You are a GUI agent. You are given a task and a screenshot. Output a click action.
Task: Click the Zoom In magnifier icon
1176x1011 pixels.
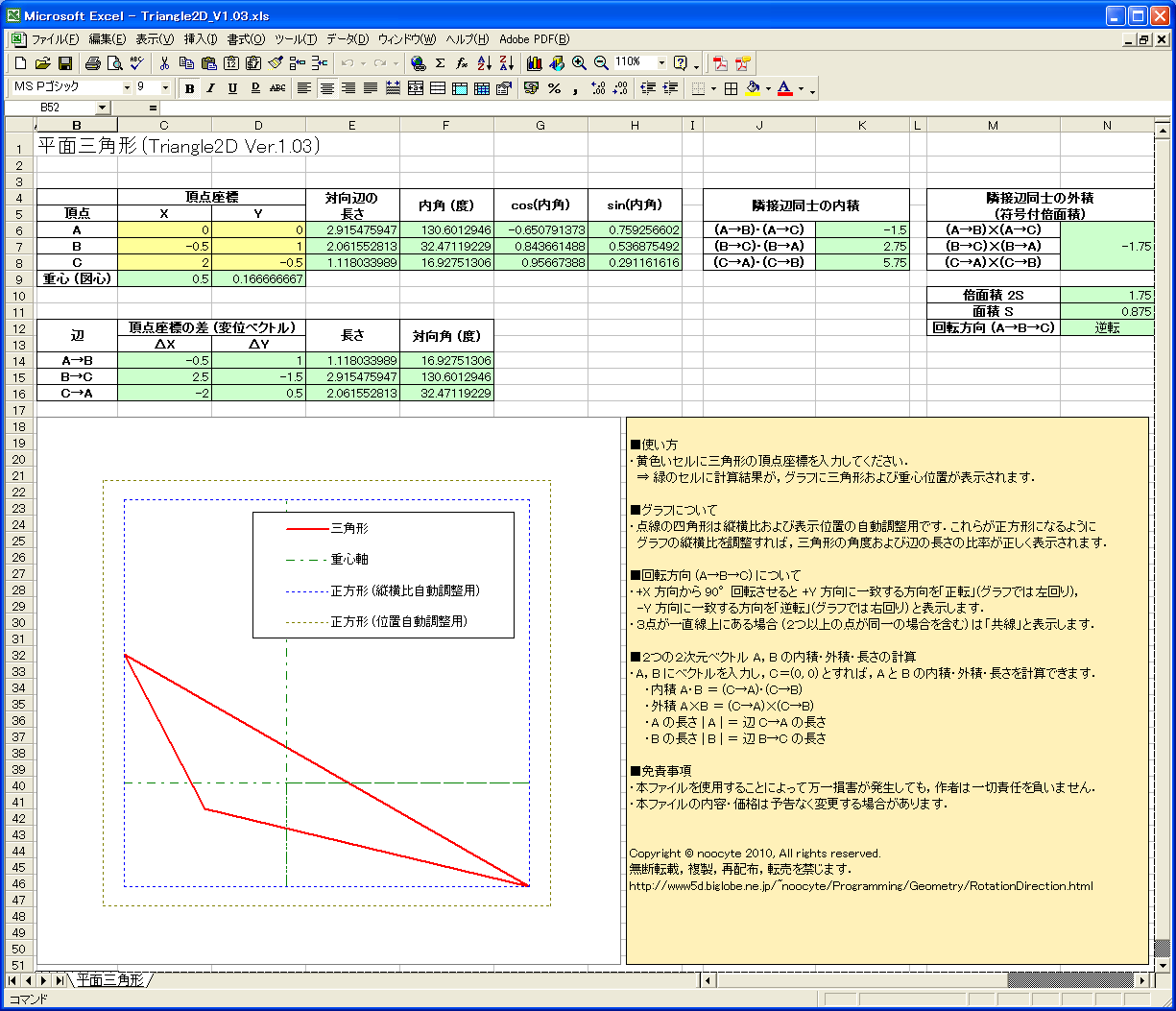click(579, 63)
